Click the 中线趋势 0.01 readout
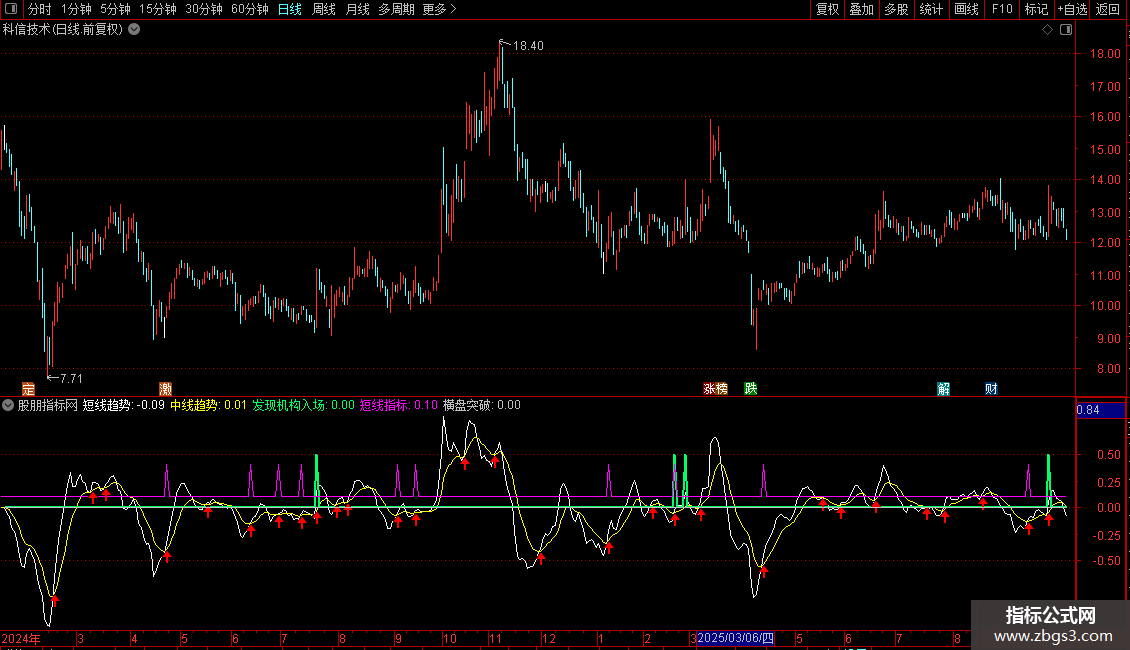The image size is (1130, 650). click(208, 405)
